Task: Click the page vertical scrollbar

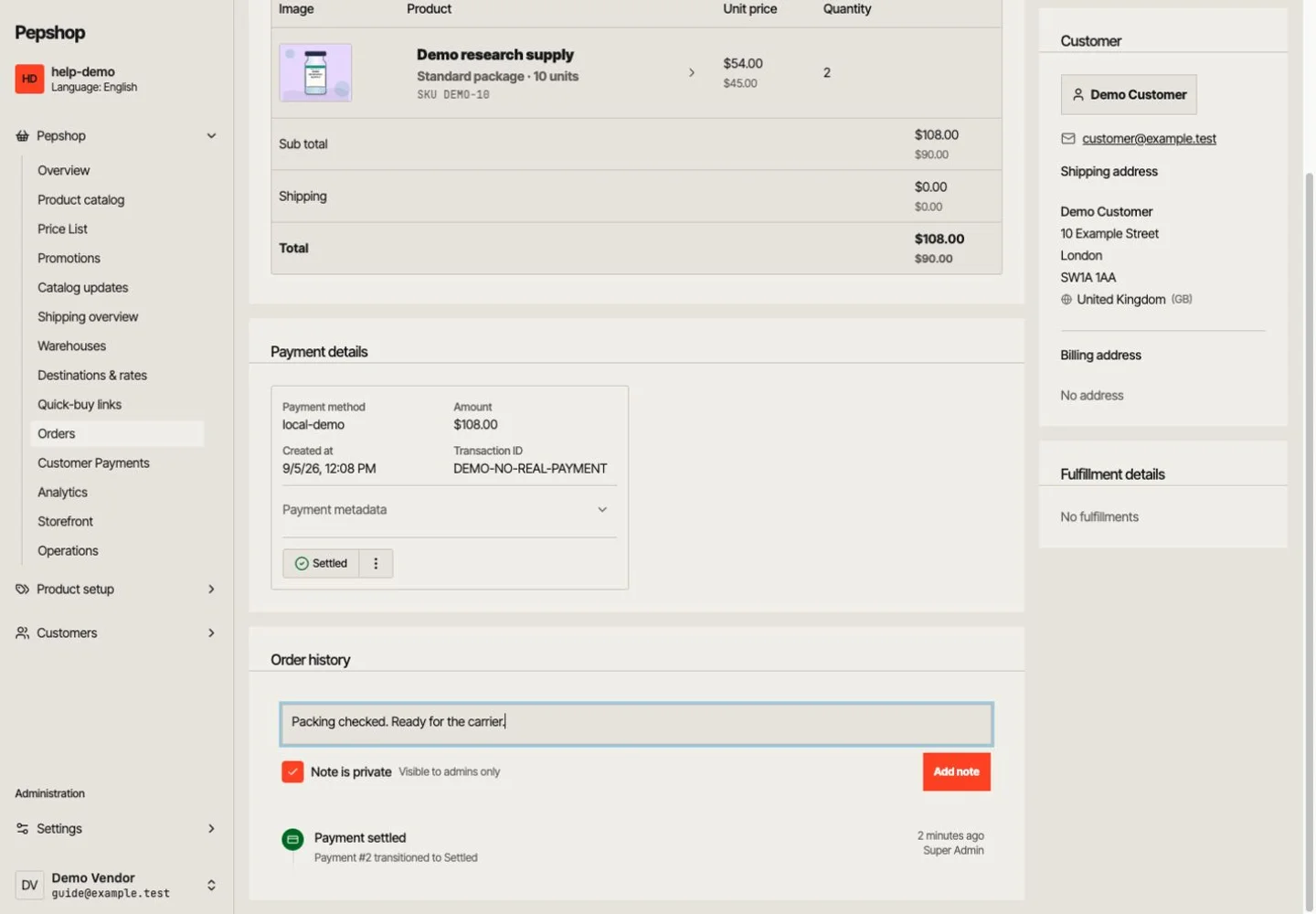Action: point(1309,539)
